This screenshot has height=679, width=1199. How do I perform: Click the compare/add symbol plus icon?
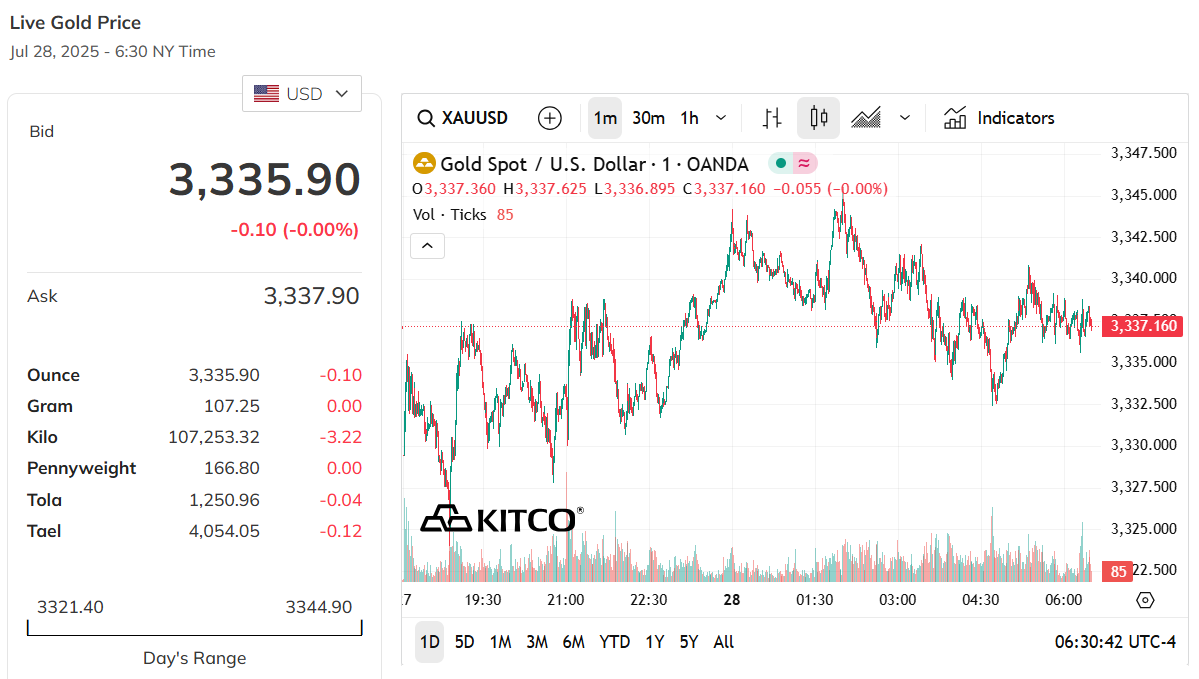[550, 118]
